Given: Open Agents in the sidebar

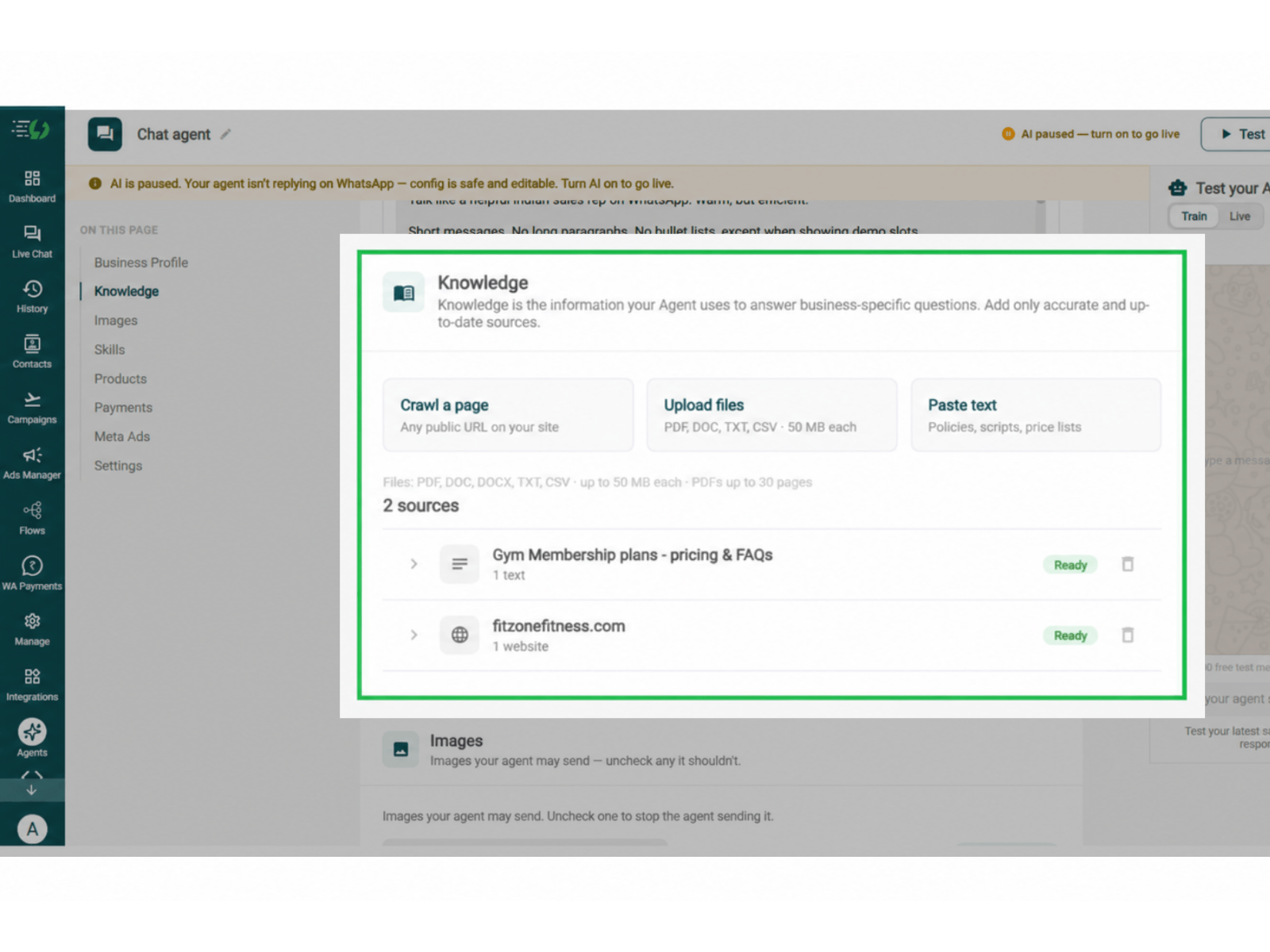Looking at the screenshot, I should coord(32,738).
